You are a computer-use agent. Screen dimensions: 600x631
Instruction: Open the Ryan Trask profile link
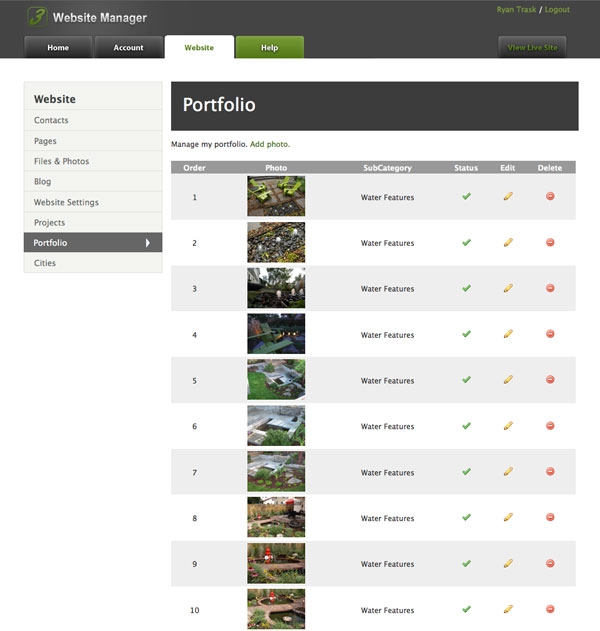516,10
